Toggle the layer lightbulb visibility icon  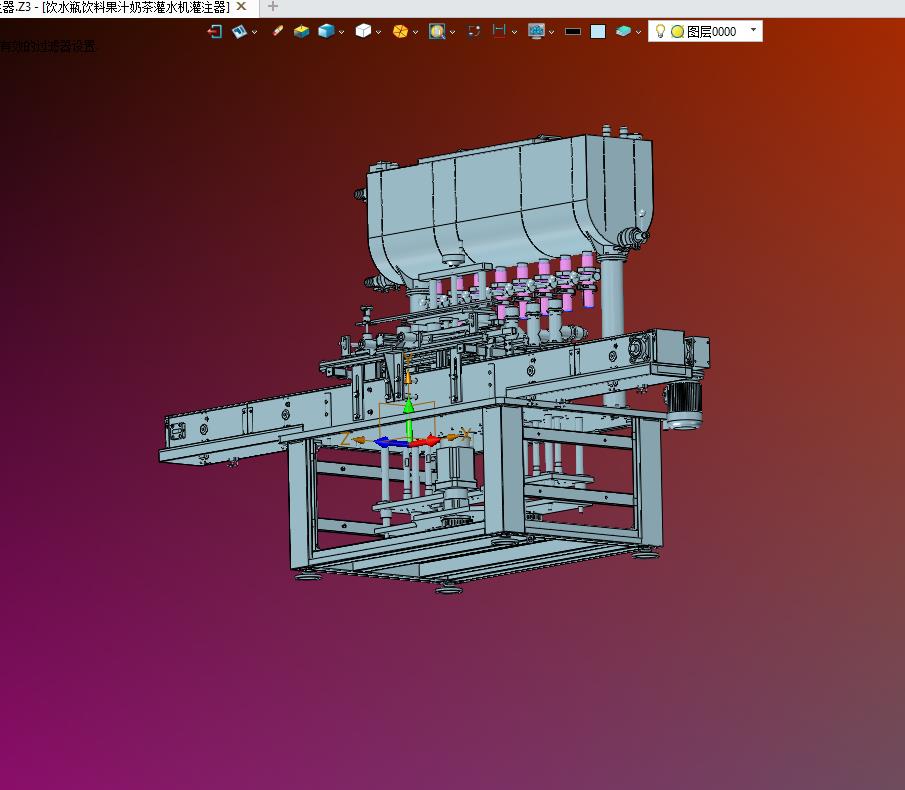point(660,31)
